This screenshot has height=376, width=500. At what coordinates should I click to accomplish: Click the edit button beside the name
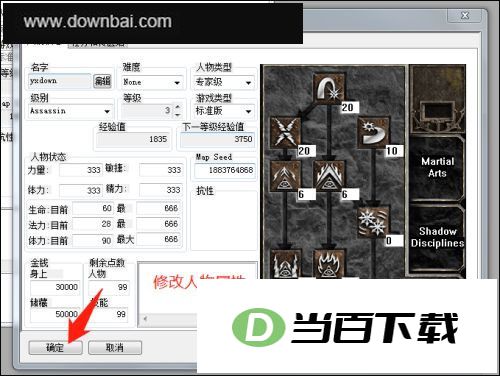tap(102, 81)
